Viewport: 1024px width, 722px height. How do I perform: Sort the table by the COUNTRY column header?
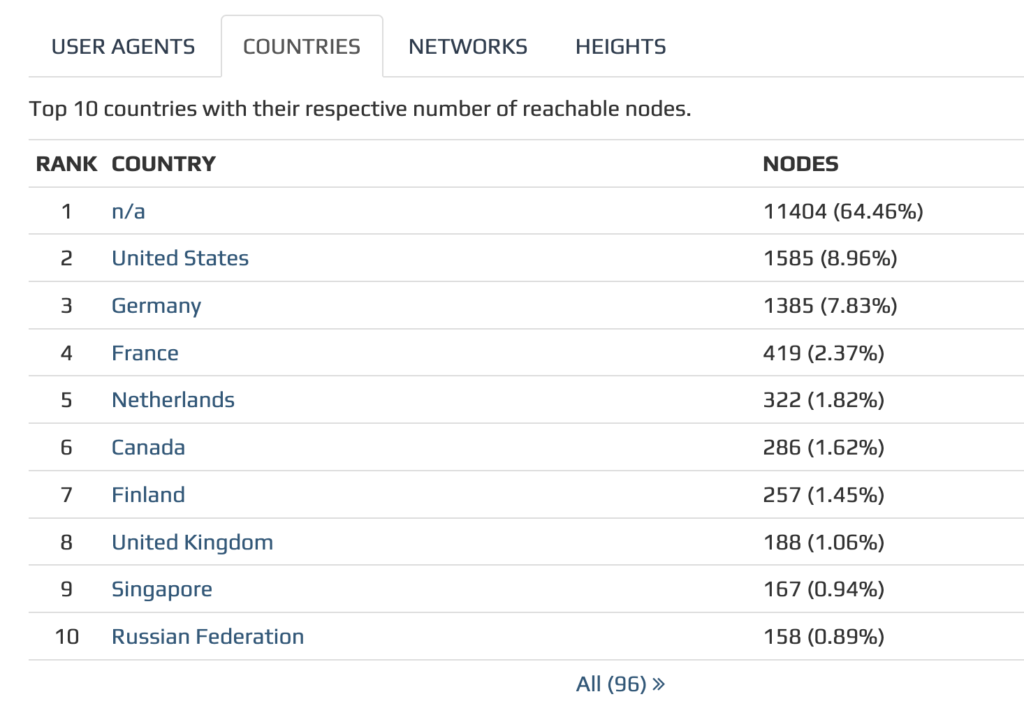[x=164, y=164]
